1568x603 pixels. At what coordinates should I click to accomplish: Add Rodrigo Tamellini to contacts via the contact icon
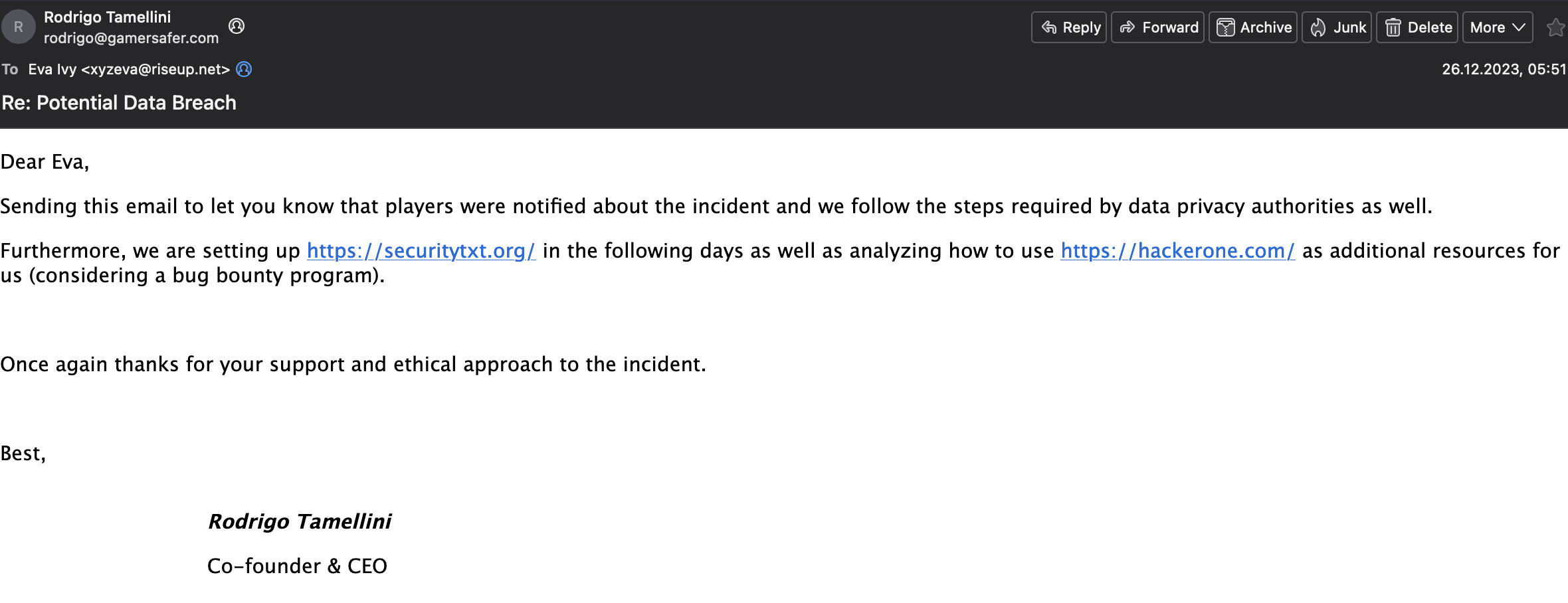tap(236, 27)
